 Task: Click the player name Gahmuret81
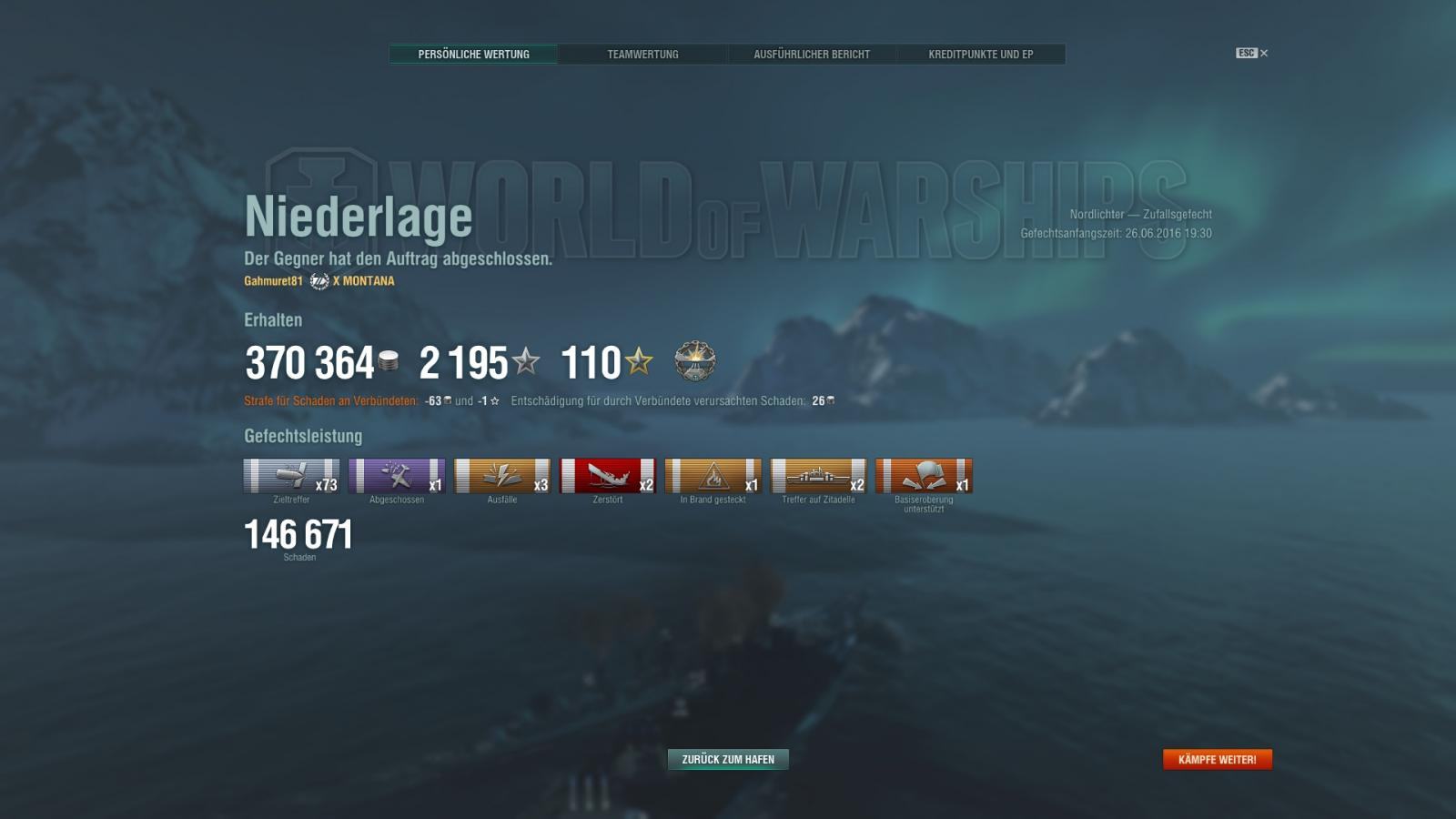click(x=273, y=281)
